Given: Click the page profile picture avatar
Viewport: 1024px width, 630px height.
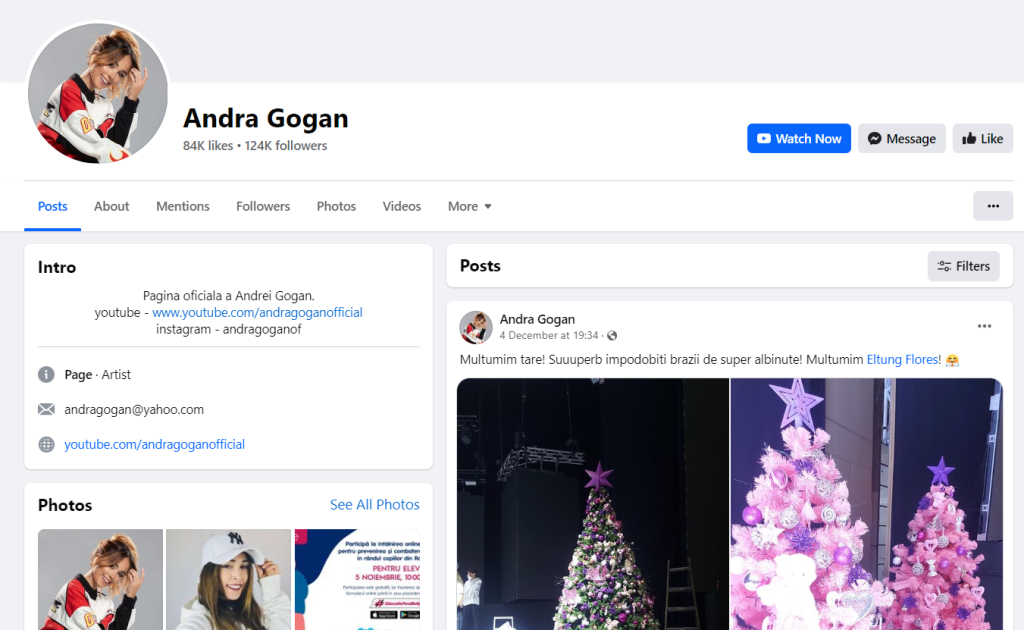Looking at the screenshot, I should pyautogui.click(x=98, y=93).
